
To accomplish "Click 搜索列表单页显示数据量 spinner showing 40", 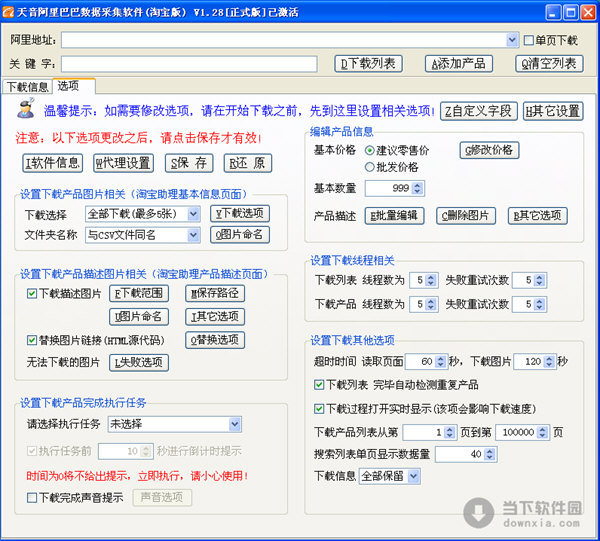I will point(490,455).
